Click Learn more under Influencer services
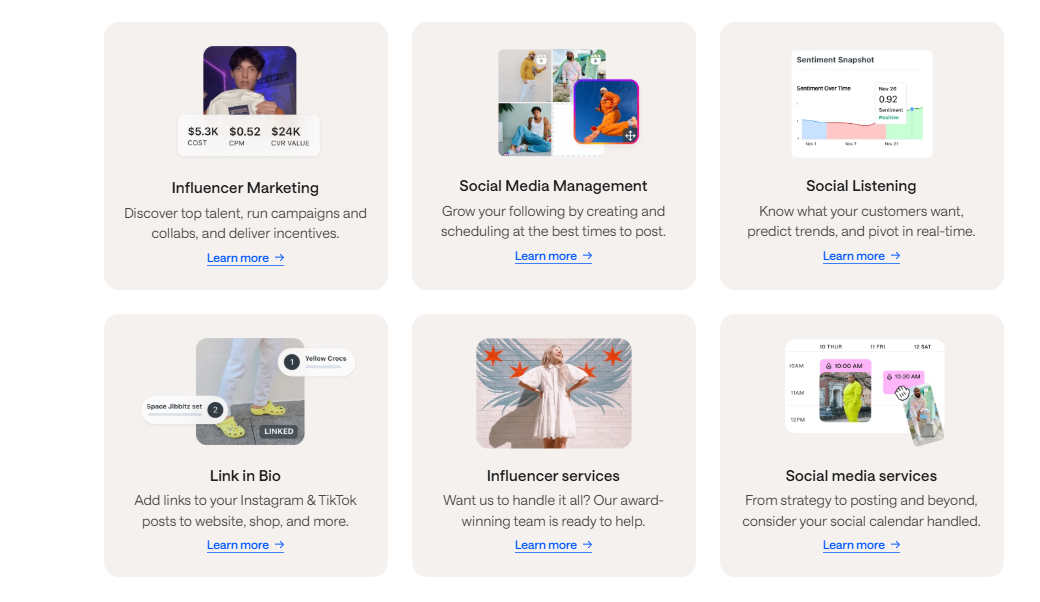1040x602 pixels. point(553,545)
